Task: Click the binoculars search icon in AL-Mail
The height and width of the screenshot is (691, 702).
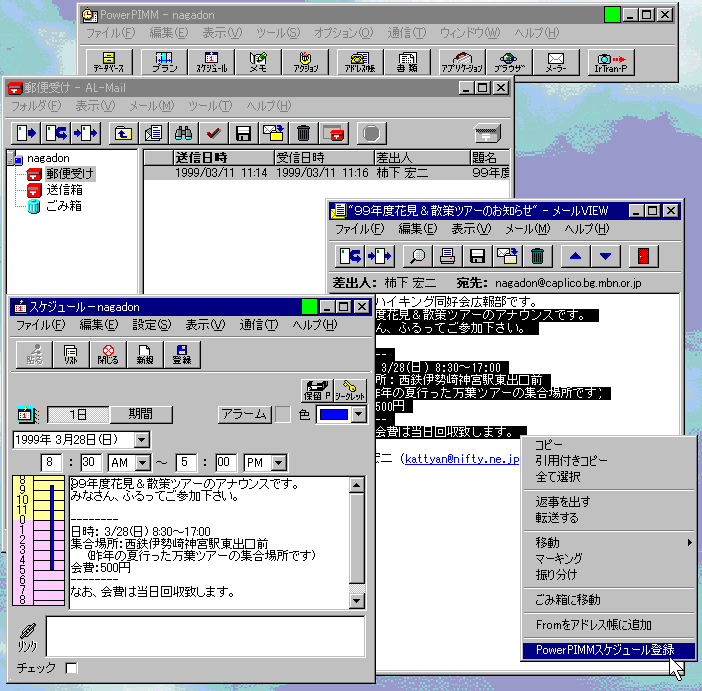Action: click(x=183, y=132)
